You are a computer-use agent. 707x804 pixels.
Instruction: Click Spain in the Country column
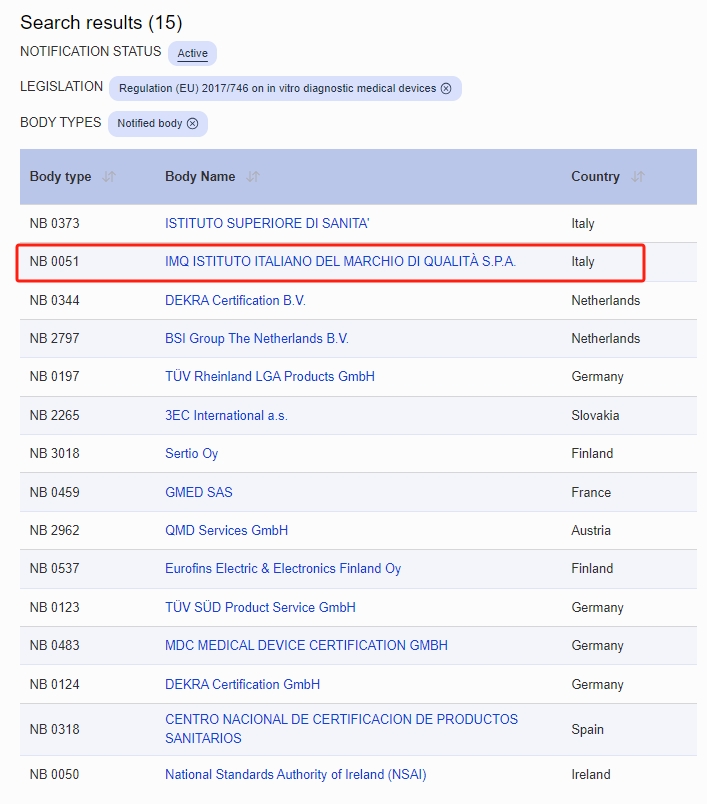pyautogui.click(x=588, y=729)
